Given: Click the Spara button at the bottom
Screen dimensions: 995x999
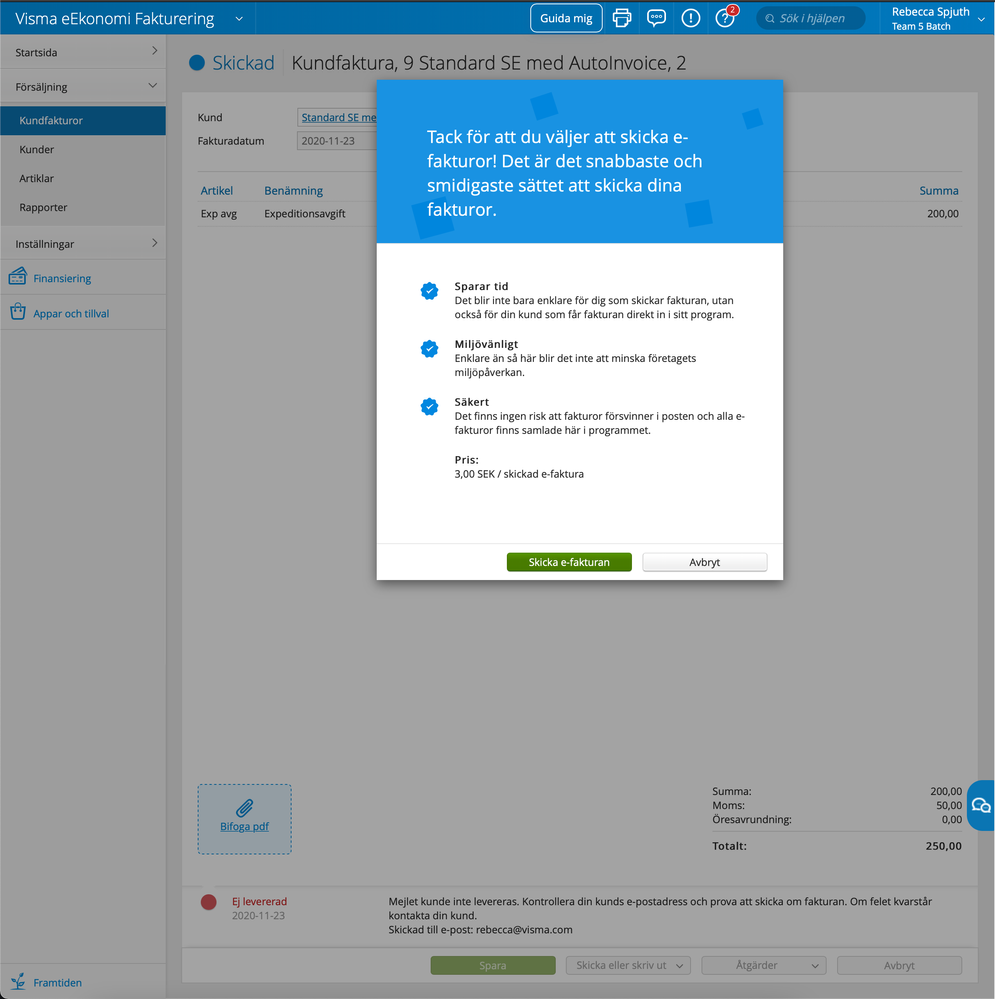Looking at the screenshot, I should tap(492, 965).
